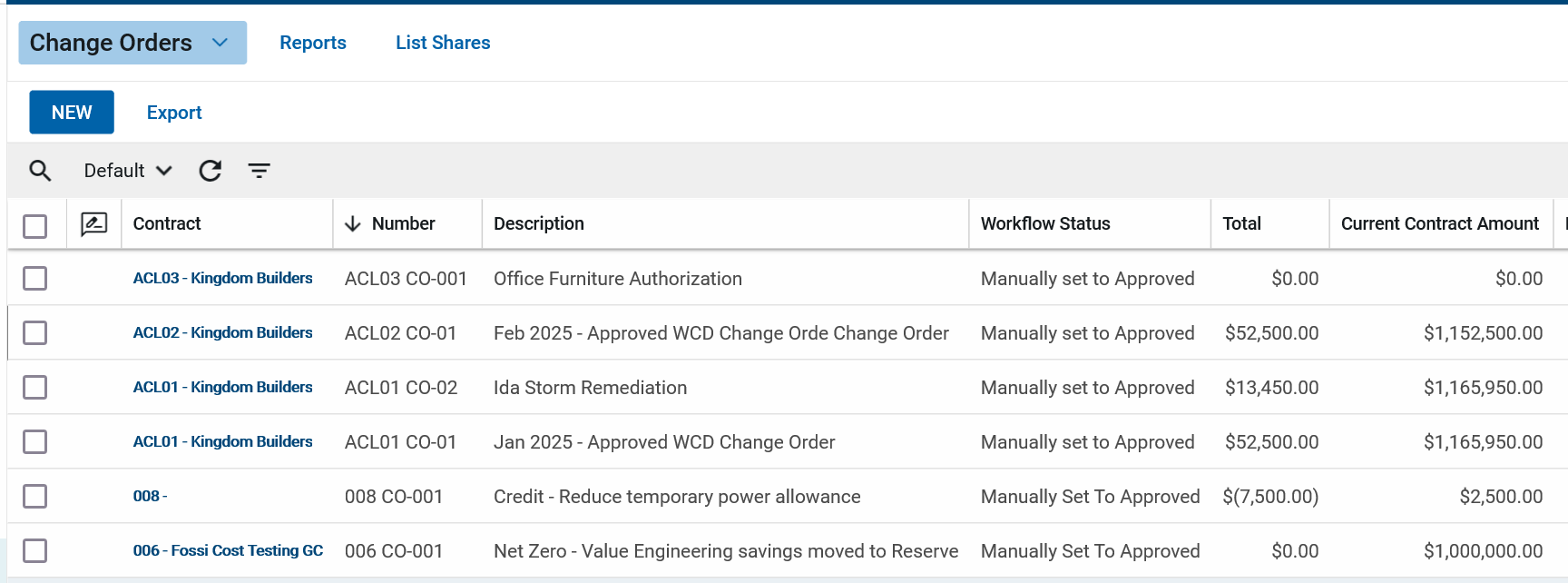Click the signature column header icon

coord(94,224)
